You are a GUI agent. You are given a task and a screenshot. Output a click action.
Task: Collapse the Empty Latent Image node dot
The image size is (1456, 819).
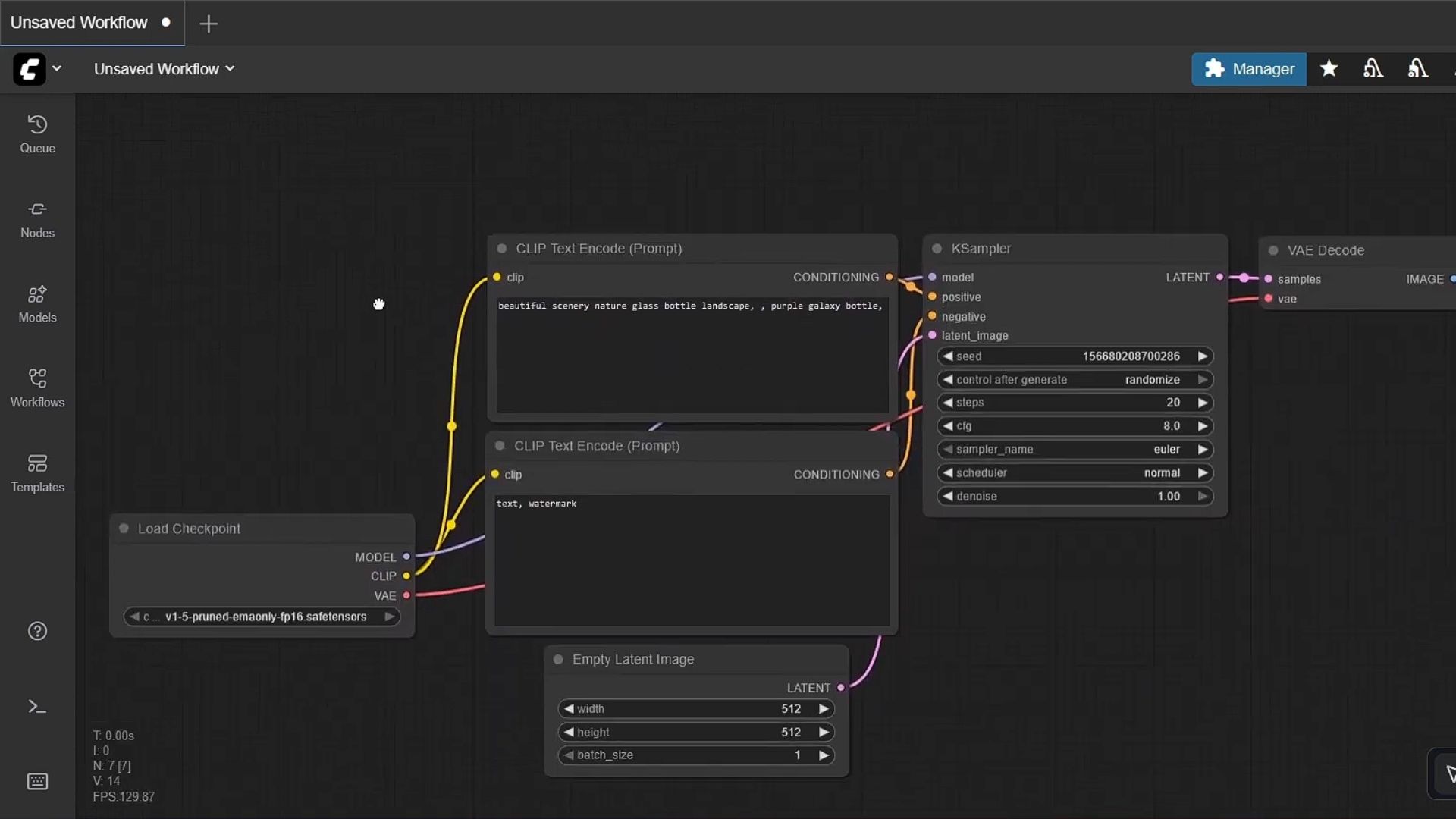click(558, 660)
